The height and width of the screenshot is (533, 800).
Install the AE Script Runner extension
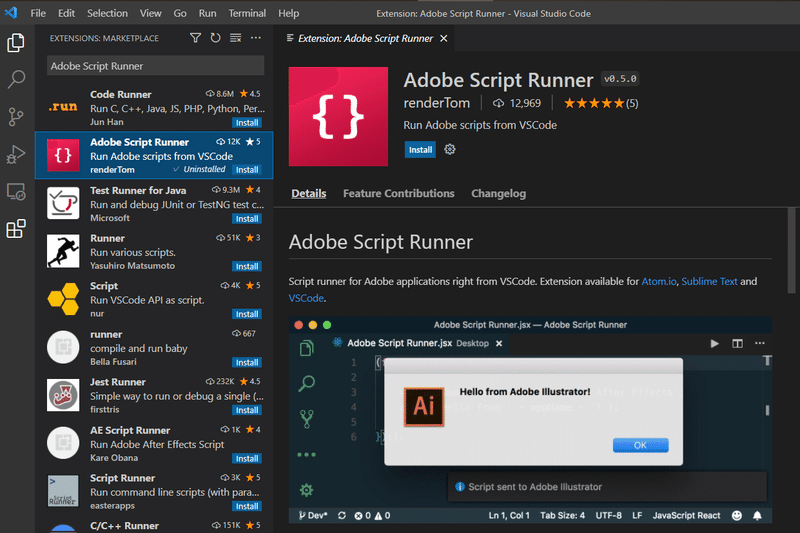pyautogui.click(x=247, y=459)
